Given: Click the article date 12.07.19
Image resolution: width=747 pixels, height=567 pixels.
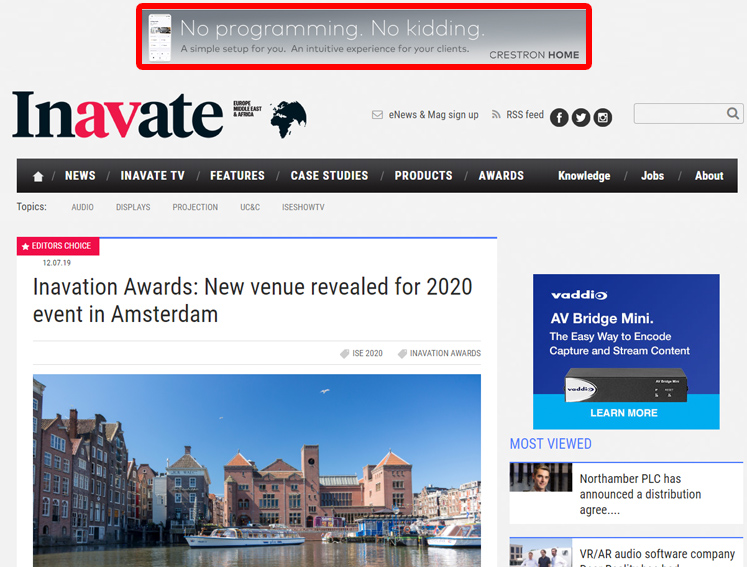Looking at the screenshot, I should 57,263.
